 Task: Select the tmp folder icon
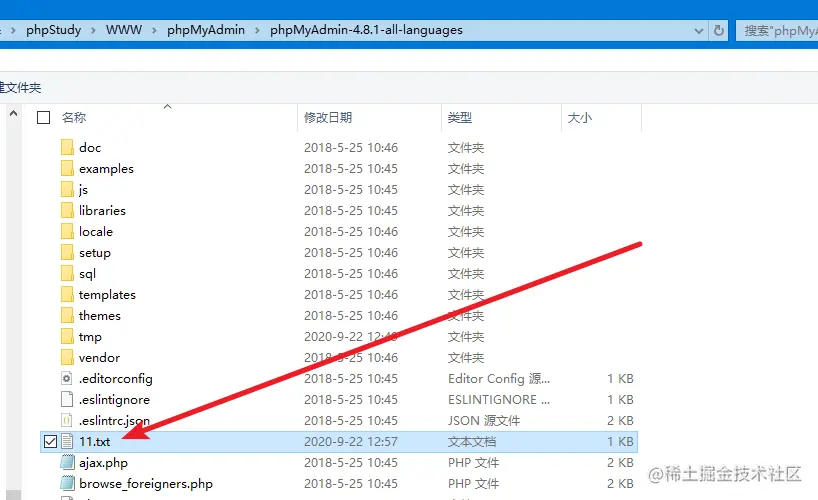tap(67, 336)
